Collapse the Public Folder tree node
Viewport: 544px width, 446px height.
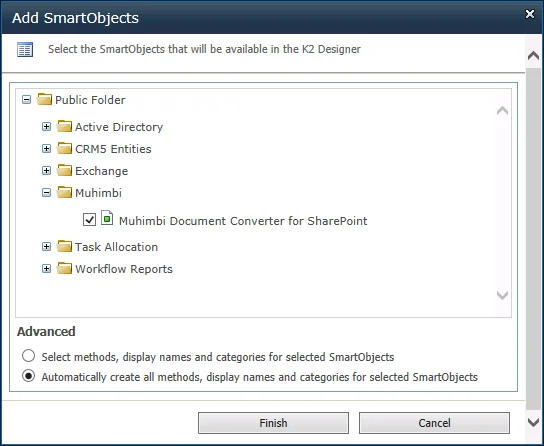click(26, 100)
